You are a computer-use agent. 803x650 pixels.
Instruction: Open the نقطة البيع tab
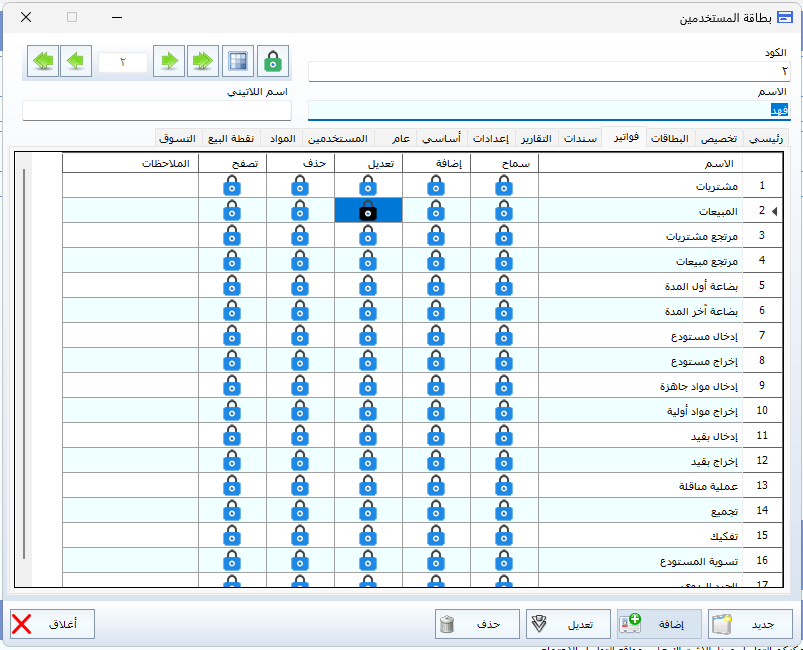229,138
